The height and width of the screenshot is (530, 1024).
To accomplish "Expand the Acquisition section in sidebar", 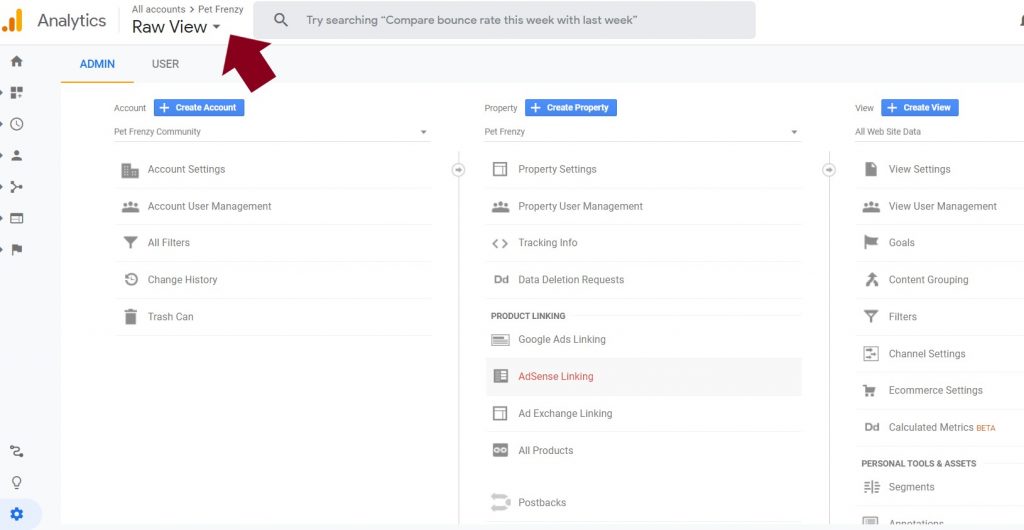I will click(x=2, y=187).
